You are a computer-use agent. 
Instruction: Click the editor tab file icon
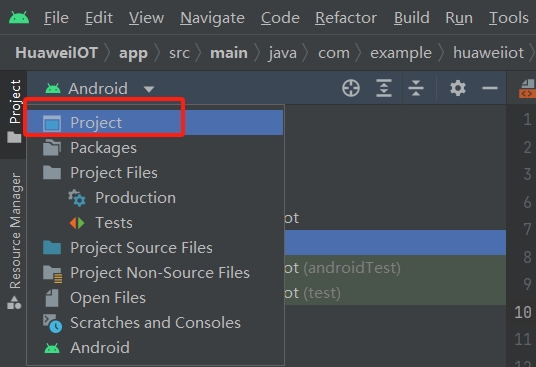[x=527, y=88]
